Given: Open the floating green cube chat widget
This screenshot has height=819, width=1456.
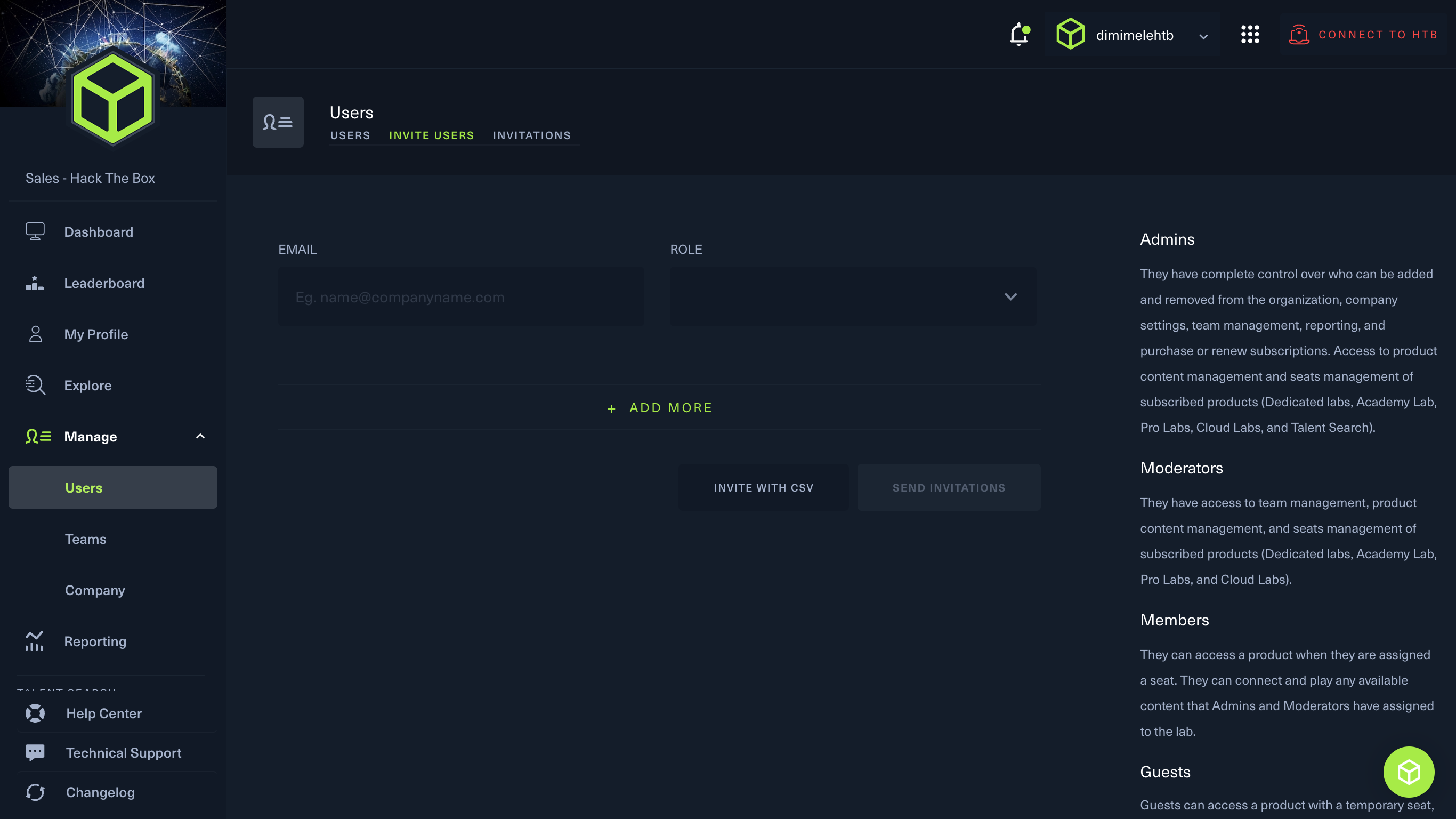Looking at the screenshot, I should click(1409, 772).
